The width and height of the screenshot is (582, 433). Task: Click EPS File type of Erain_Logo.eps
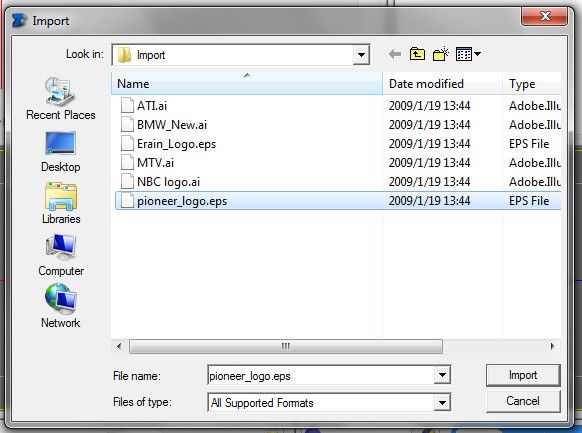(x=529, y=144)
